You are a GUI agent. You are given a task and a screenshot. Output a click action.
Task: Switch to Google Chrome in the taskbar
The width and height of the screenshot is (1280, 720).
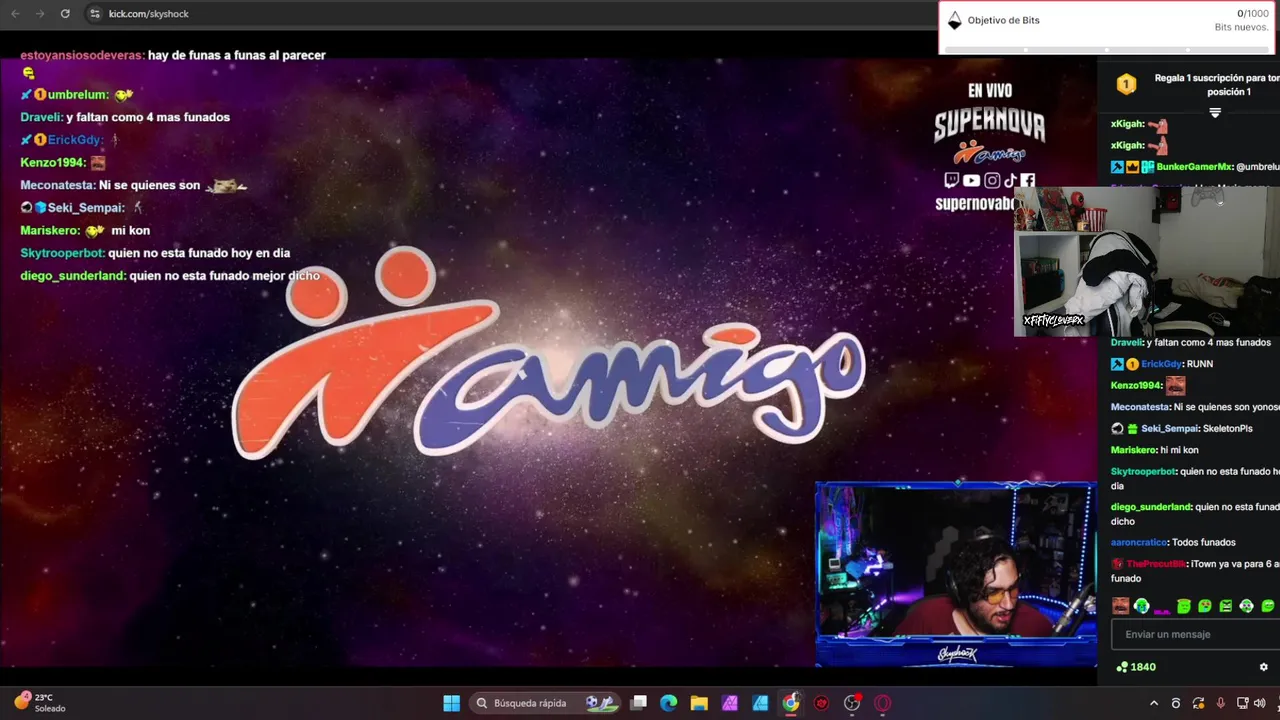pos(791,703)
